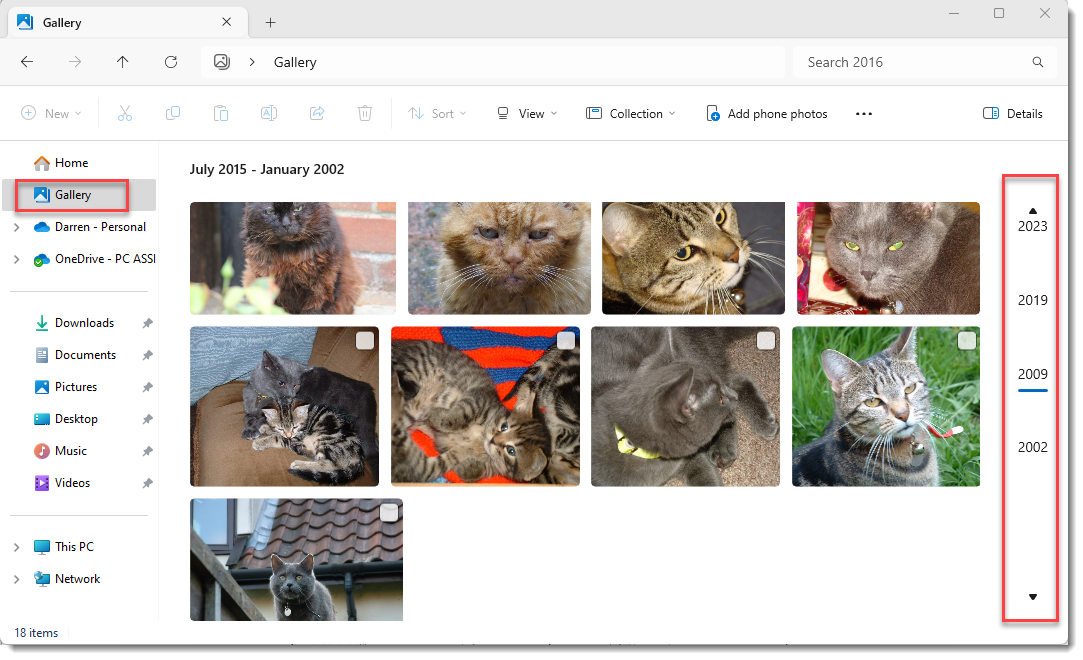
Task: Select the Delete icon
Action: point(365,113)
